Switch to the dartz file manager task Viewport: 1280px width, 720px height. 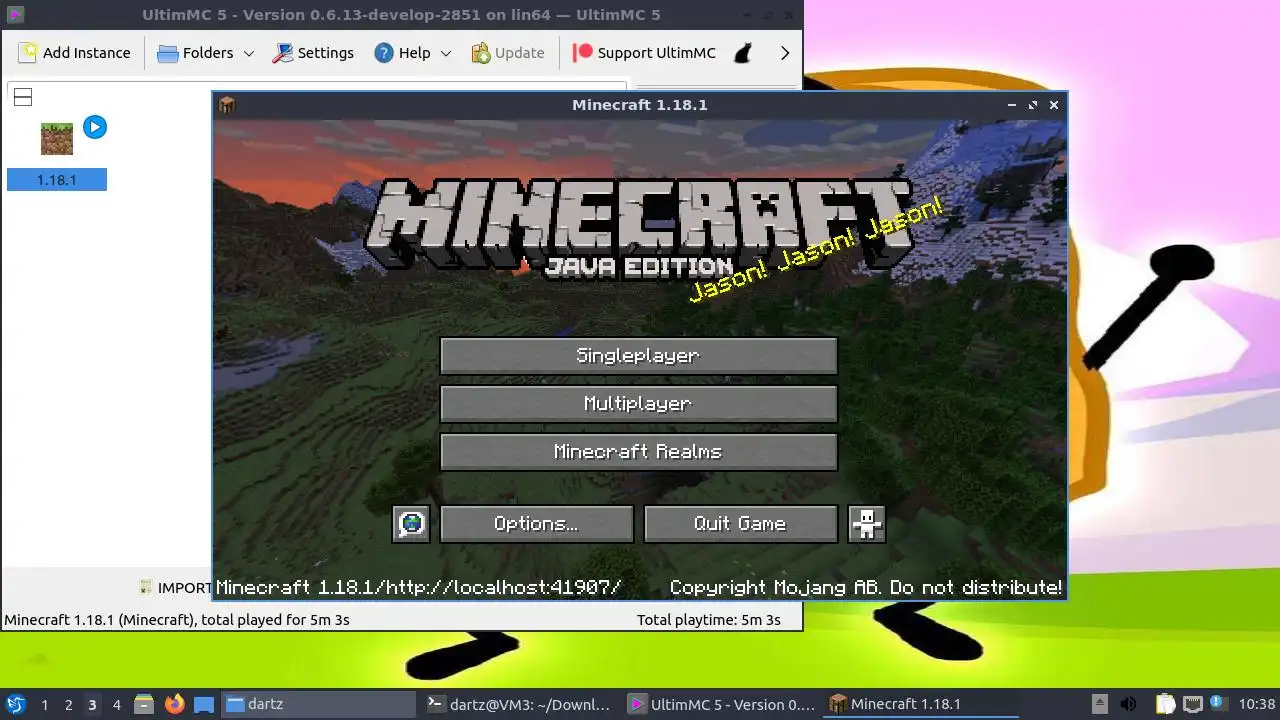(318, 704)
